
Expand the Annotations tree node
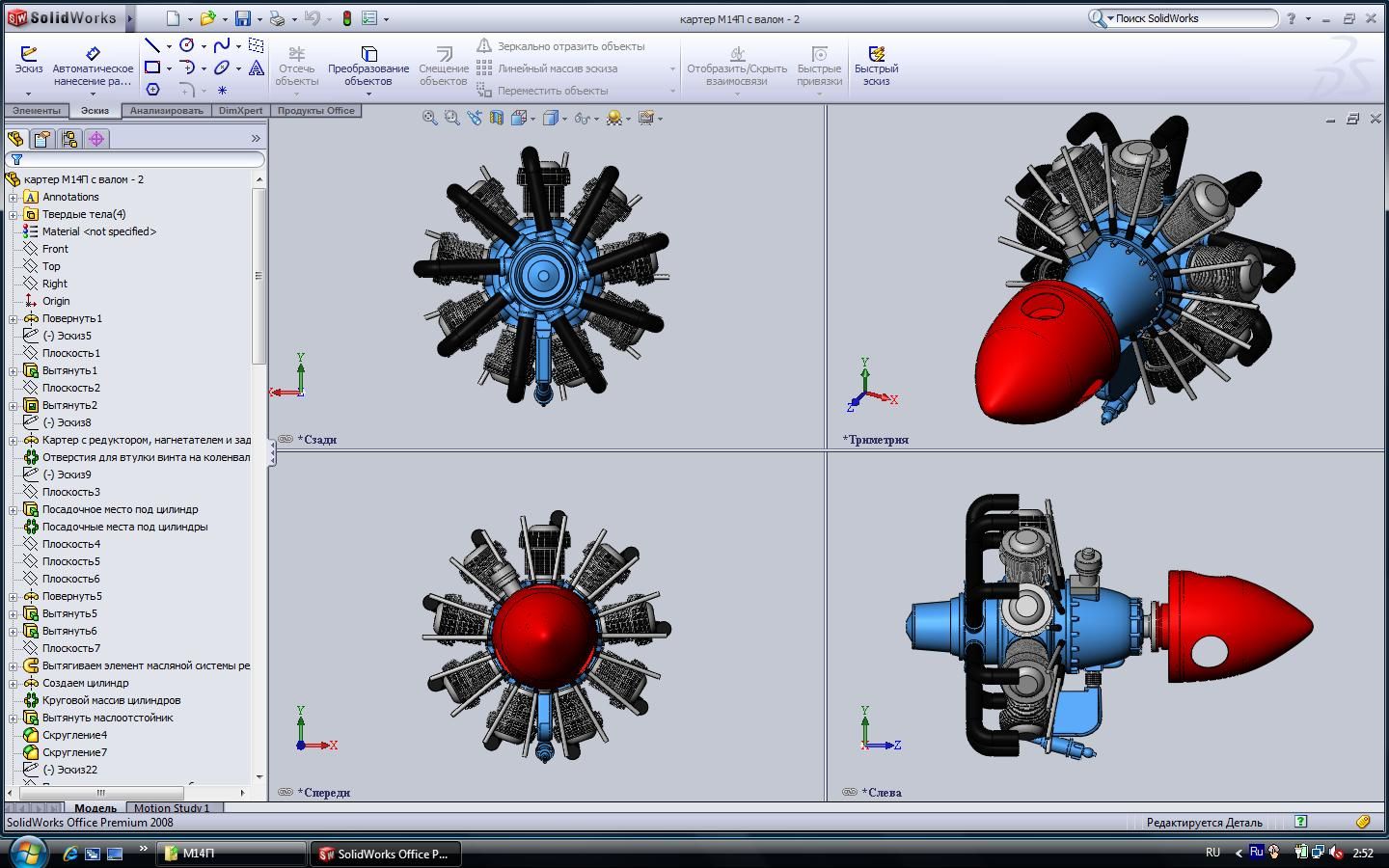[14, 197]
